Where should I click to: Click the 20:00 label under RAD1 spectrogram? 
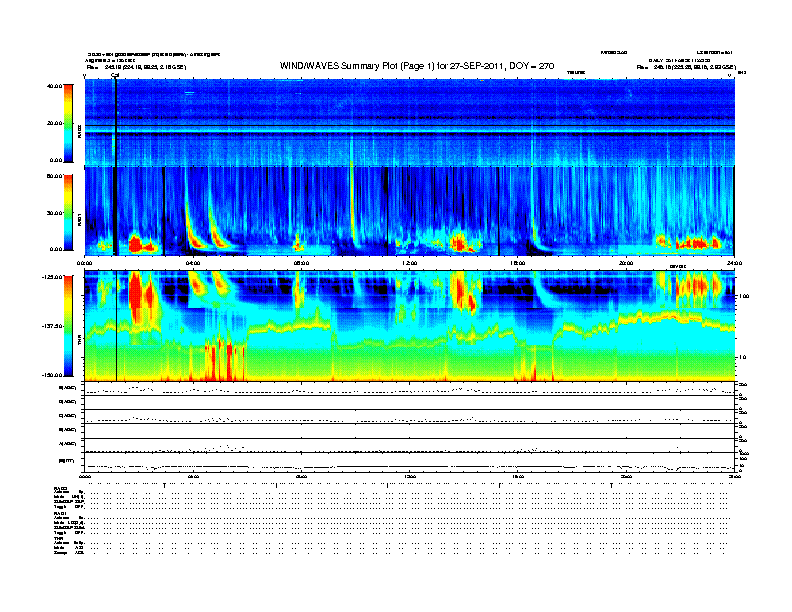click(626, 263)
